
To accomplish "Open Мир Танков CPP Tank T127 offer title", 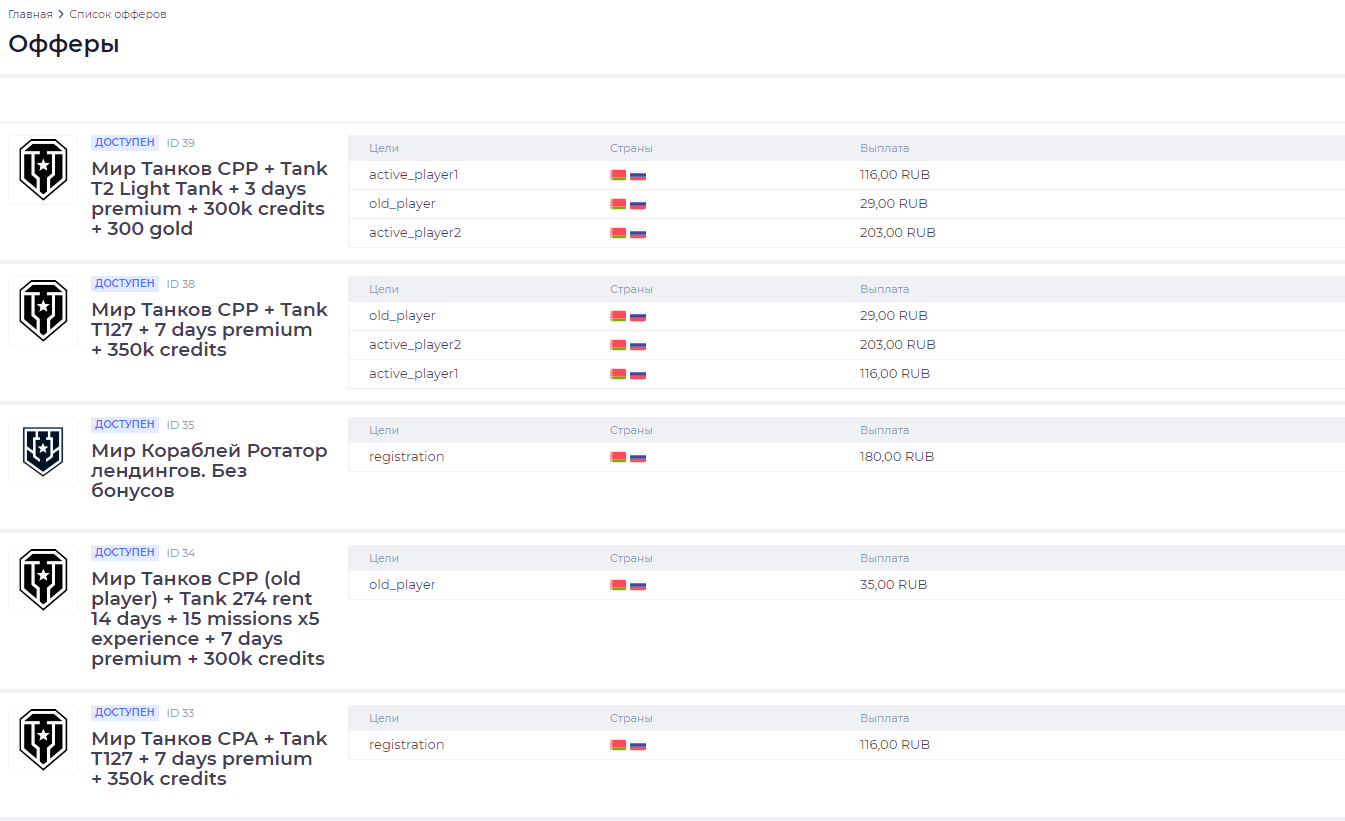I will point(209,330).
